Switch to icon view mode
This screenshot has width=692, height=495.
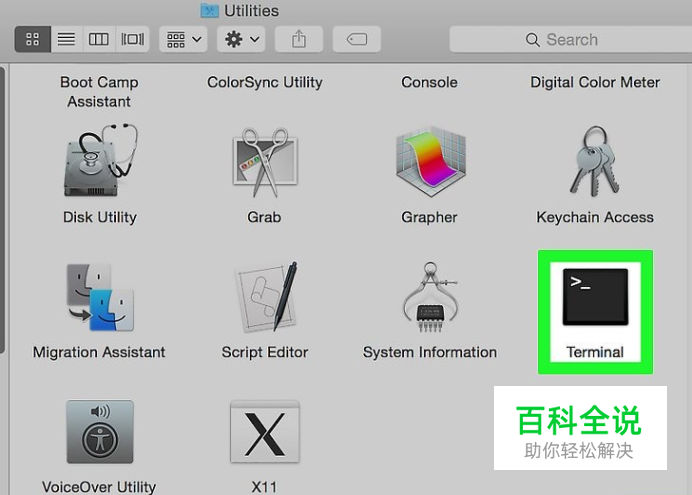[33, 39]
